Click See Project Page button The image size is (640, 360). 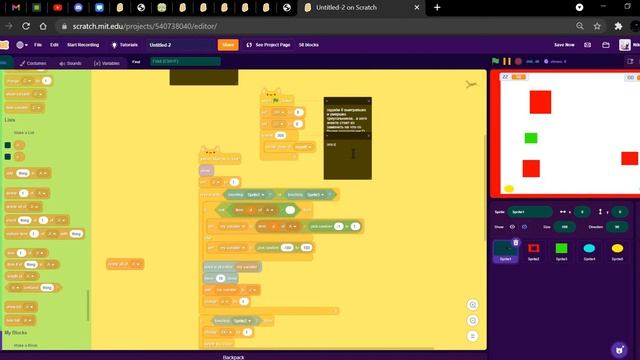(268, 45)
